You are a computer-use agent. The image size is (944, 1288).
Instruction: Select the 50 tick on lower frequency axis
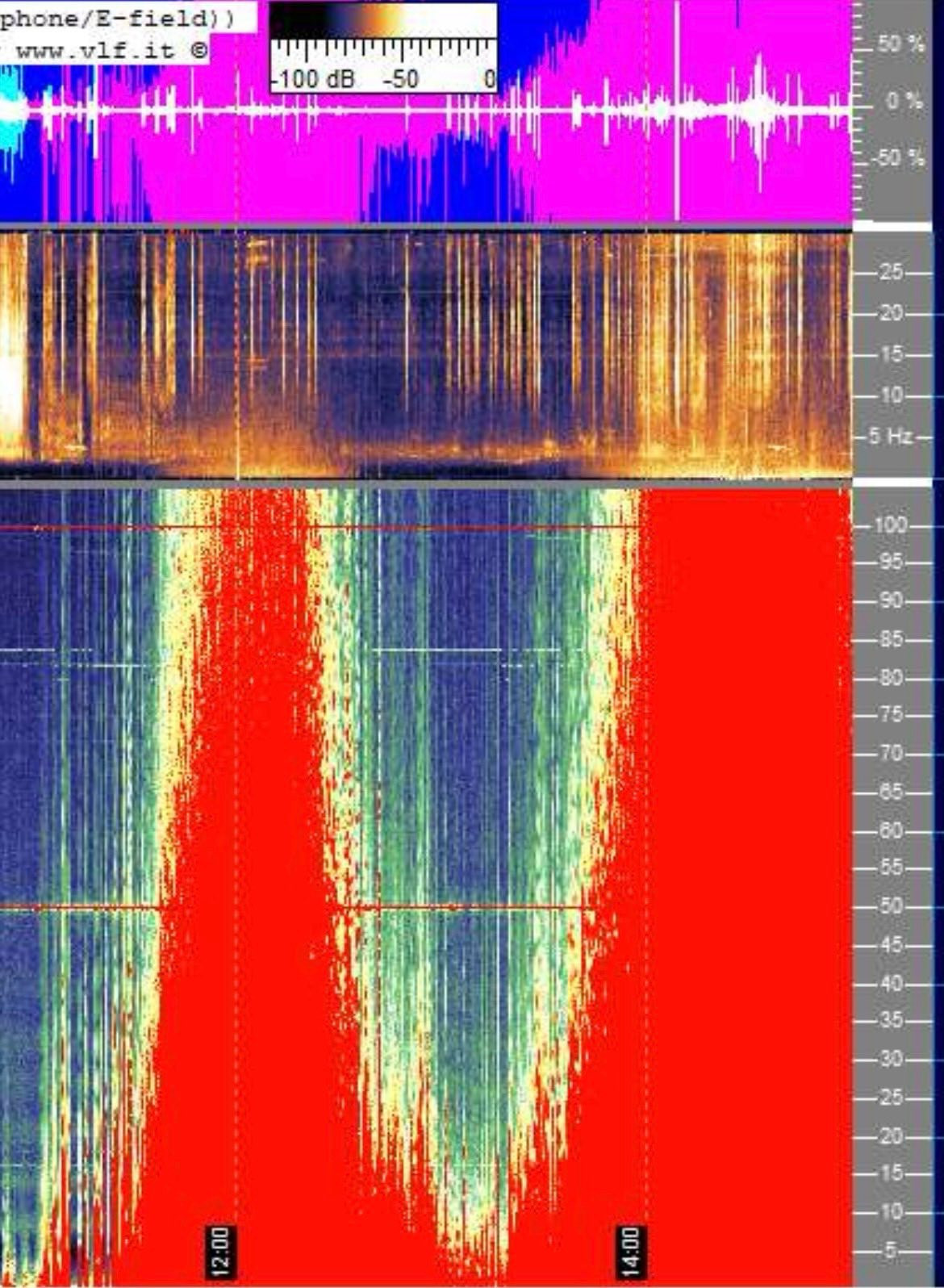point(891,906)
